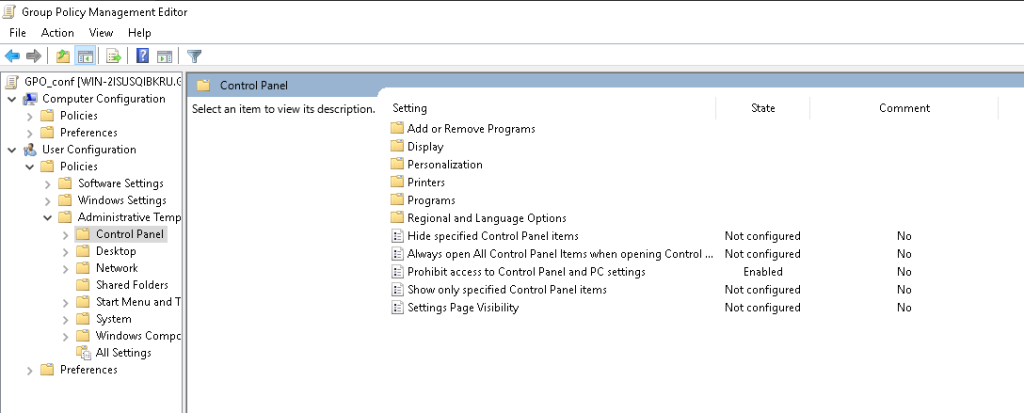Click the Export List toolbar icon

(x=114, y=56)
